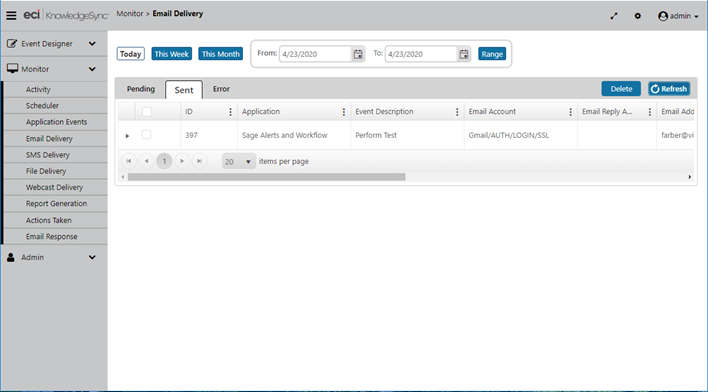The height and width of the screenshot is (392, 708).
Task: Click the Event Designer pencil icon
Action: pos(12,44)
